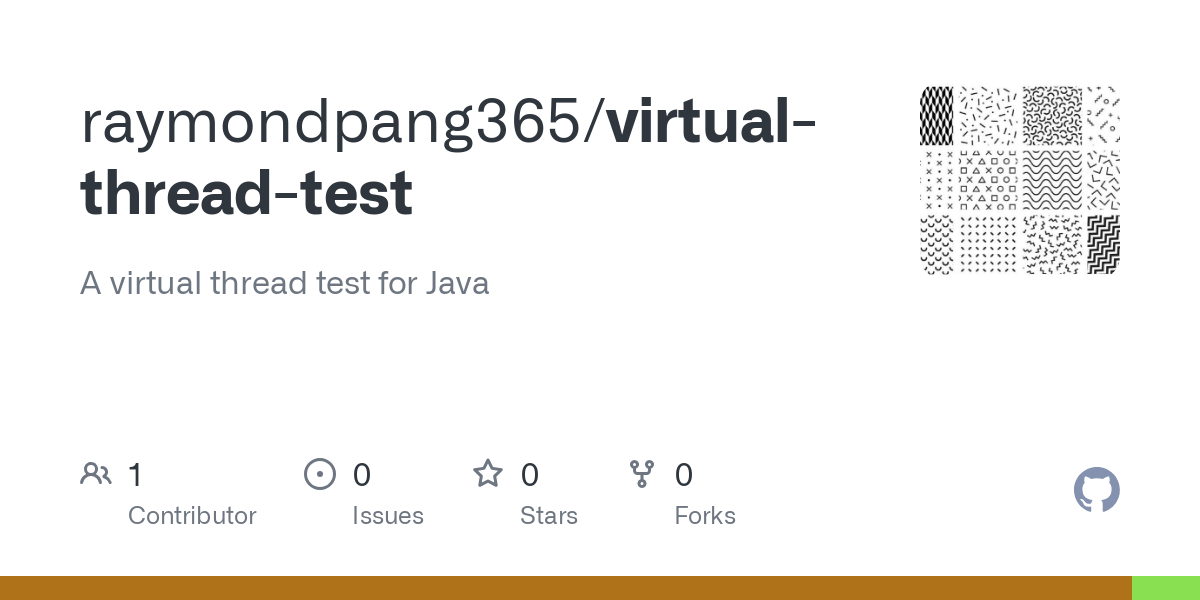1200x600 pixels.
Task: Click the stars count 0
Action: [x=530, y=475]
